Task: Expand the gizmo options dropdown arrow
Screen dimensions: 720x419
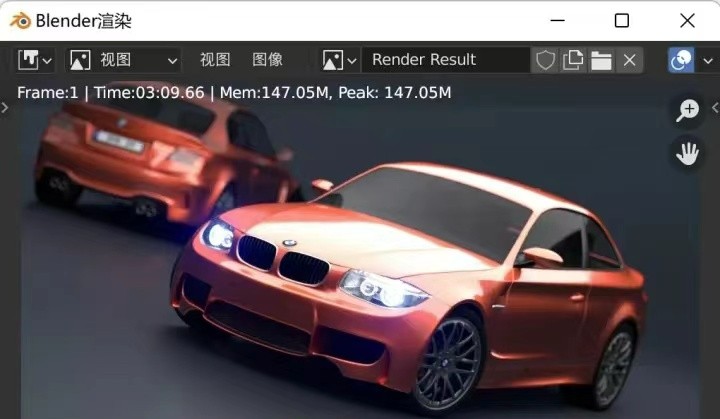Action: [x=708, y=60]
